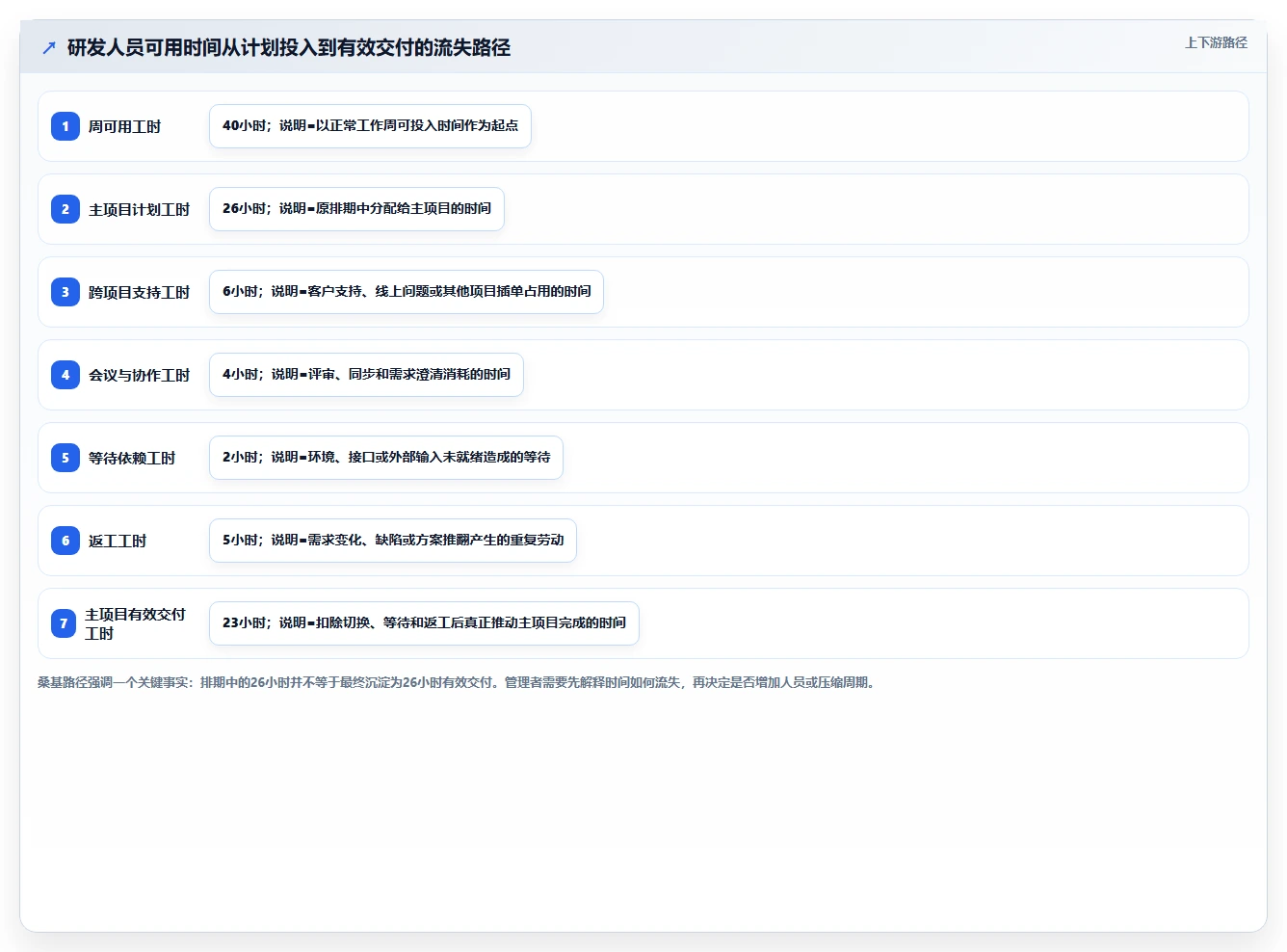Image resolution: width=1287 pixels, height=952 pixels.
Task: Select step number 2 badge
Action: pos(66,209)
